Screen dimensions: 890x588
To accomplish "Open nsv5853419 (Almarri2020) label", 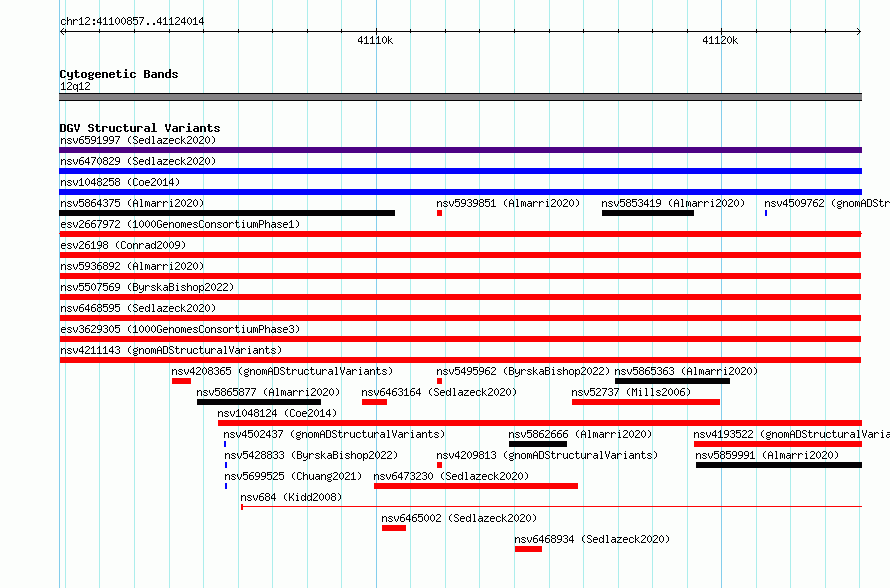I will (x=673, y=203).
